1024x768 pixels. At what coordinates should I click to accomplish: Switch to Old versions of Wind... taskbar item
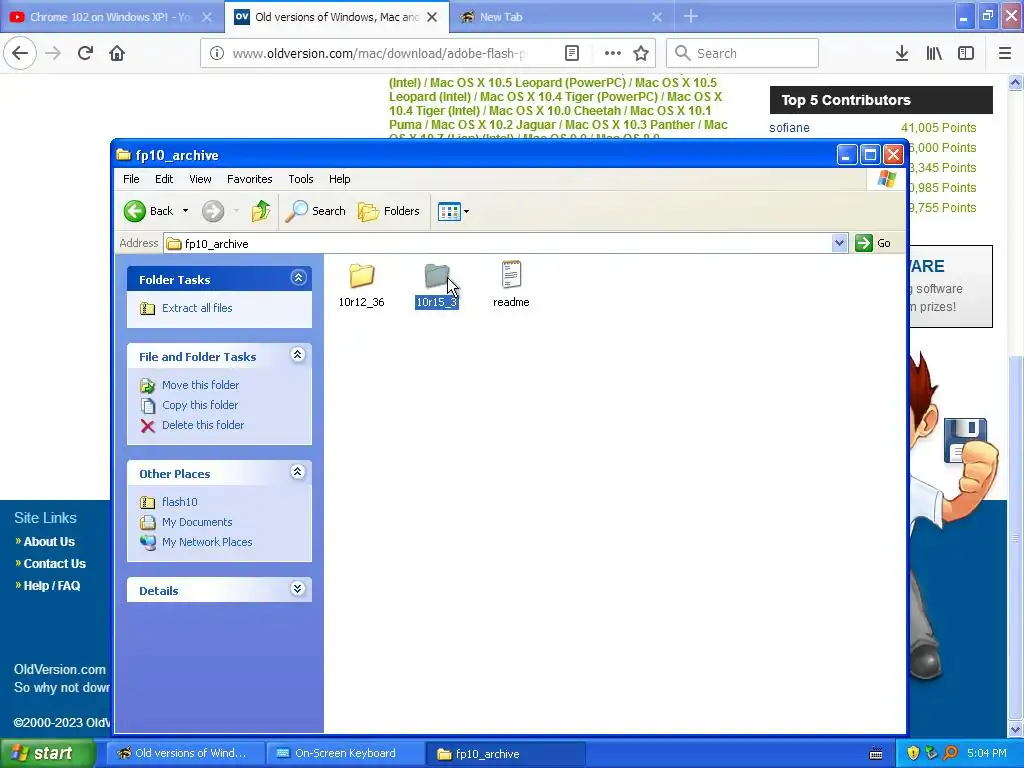186,754
